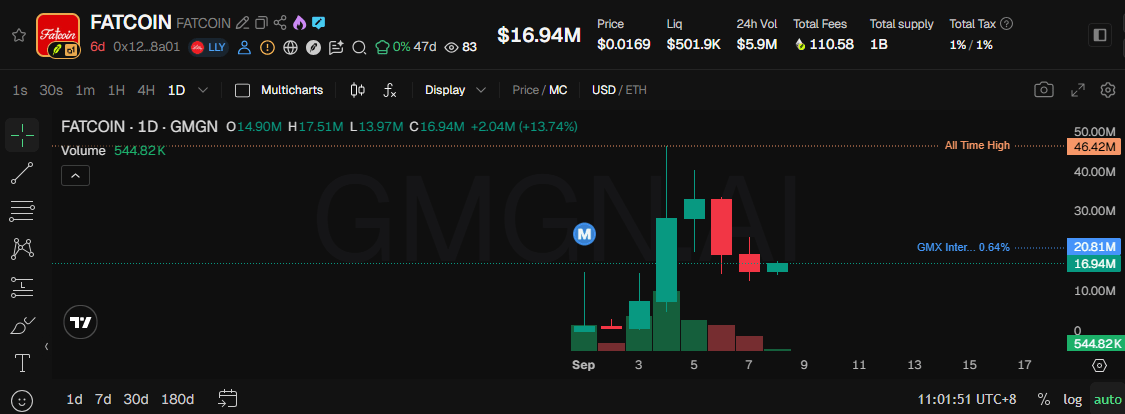This screenshot has width=1125, height=414.
Task: Select the horizontal lines Fibonacci tool
Action: click(x=22, y=212)
